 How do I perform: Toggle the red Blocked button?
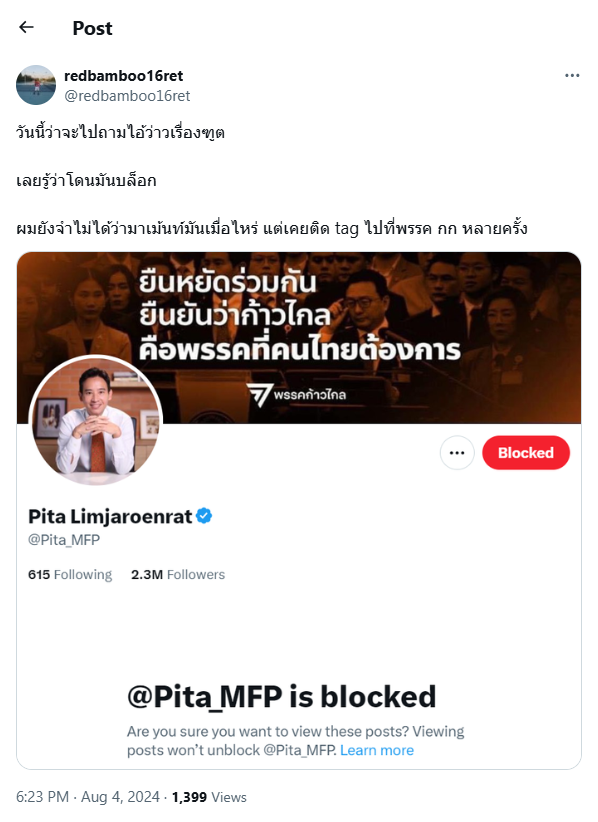coord(526,452)
